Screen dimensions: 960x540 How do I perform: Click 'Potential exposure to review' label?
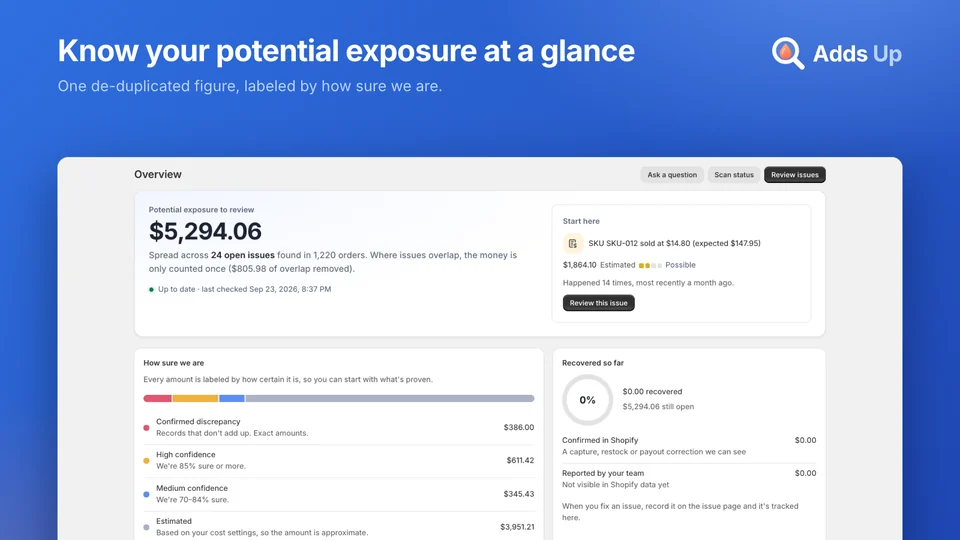tap(201, 210)
